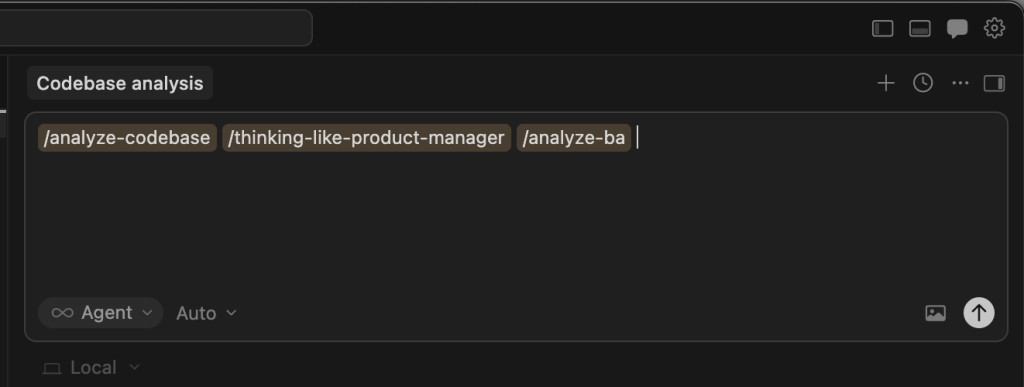This screenshot has width=1024, height=387.
Task: Click inside the chat prompt input area
Action: [516, 215]
